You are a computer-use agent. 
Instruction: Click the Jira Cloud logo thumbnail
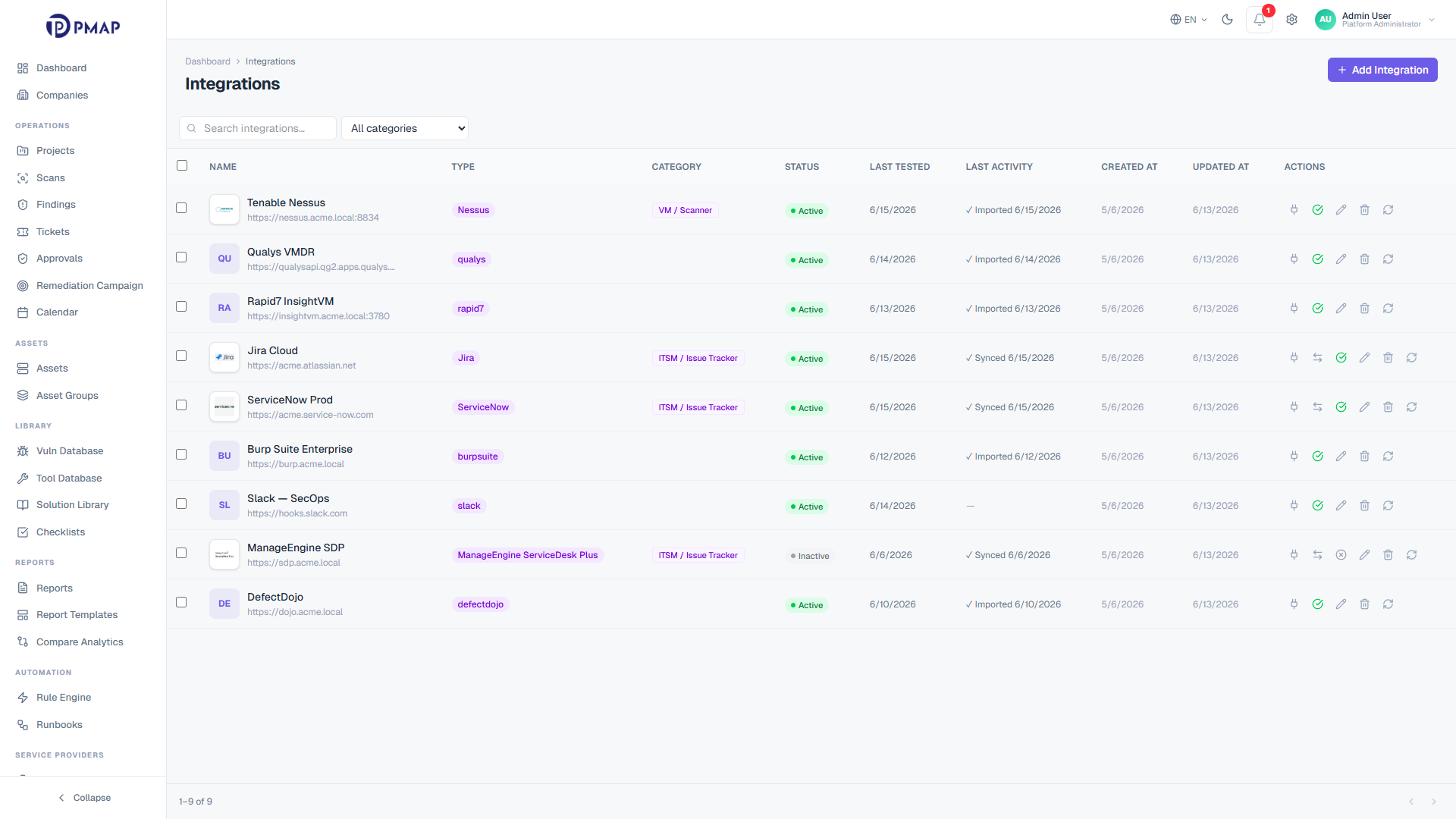point(224,357)
